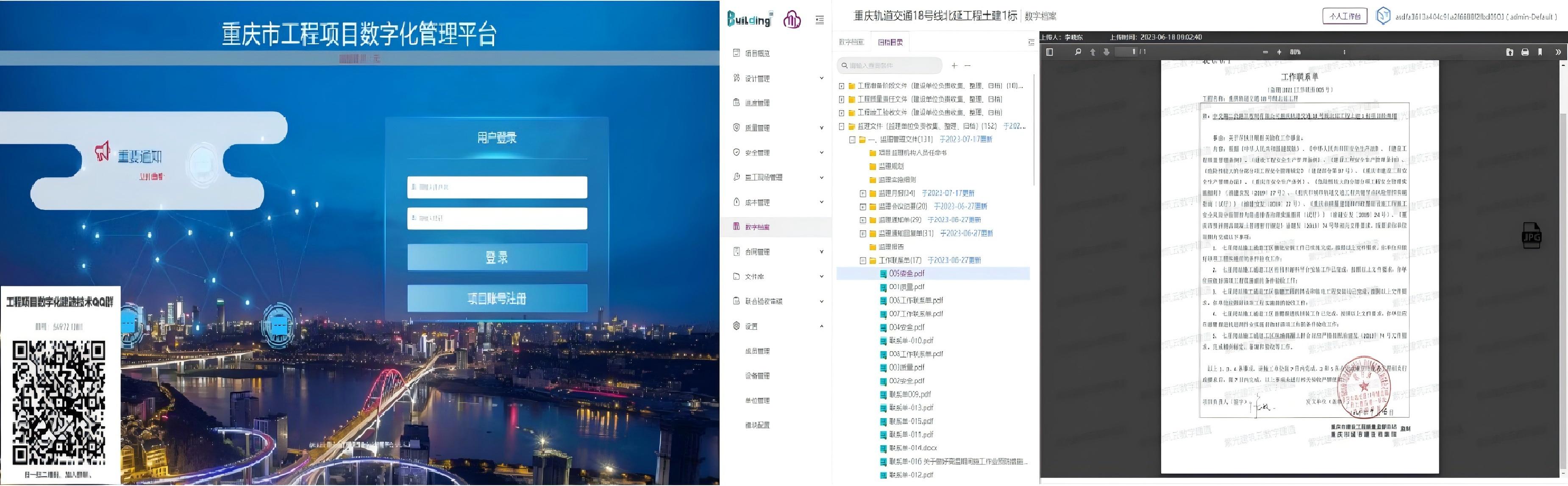Screen dimensions: 1568x486
Task: Expand the 监理会议纪要(20) folder node
Action: 862,207
